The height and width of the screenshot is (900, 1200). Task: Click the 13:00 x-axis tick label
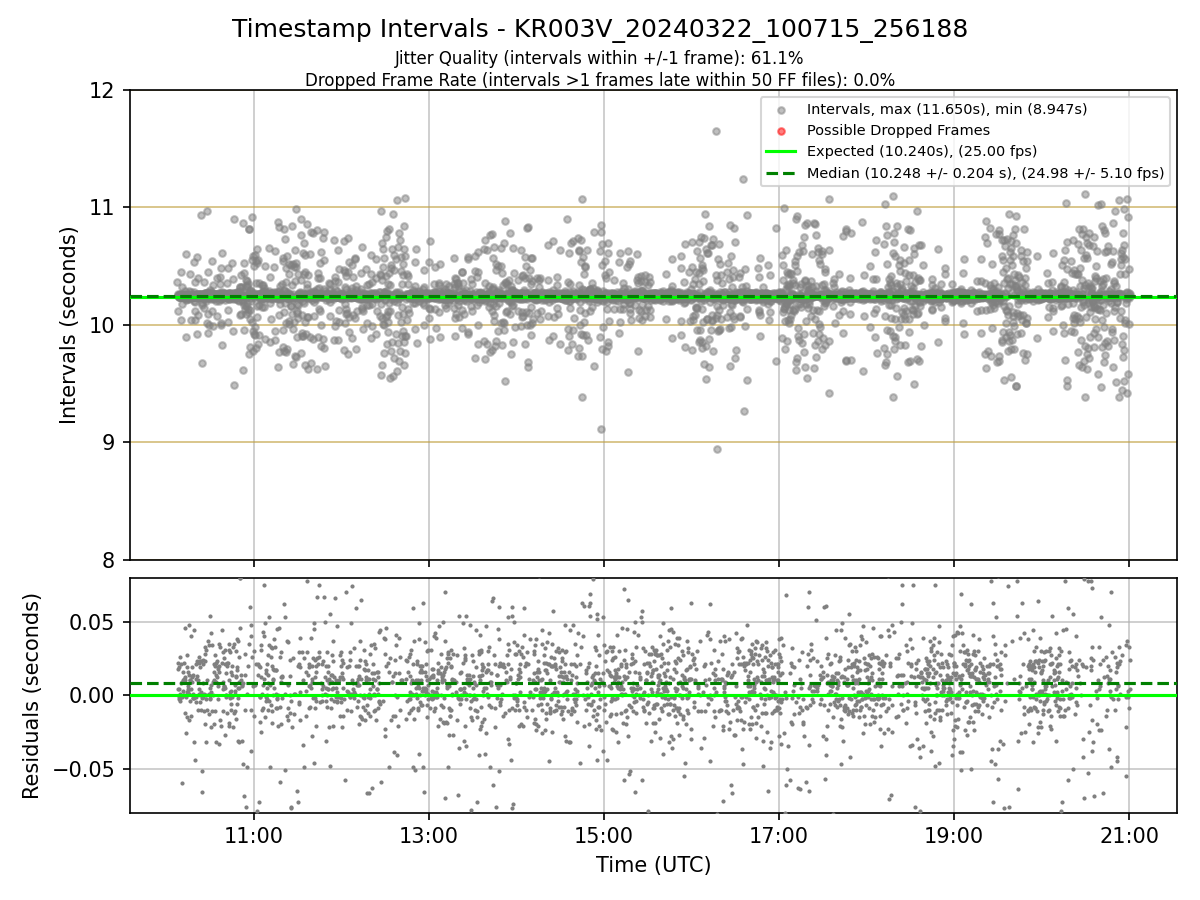pos(428,835)
